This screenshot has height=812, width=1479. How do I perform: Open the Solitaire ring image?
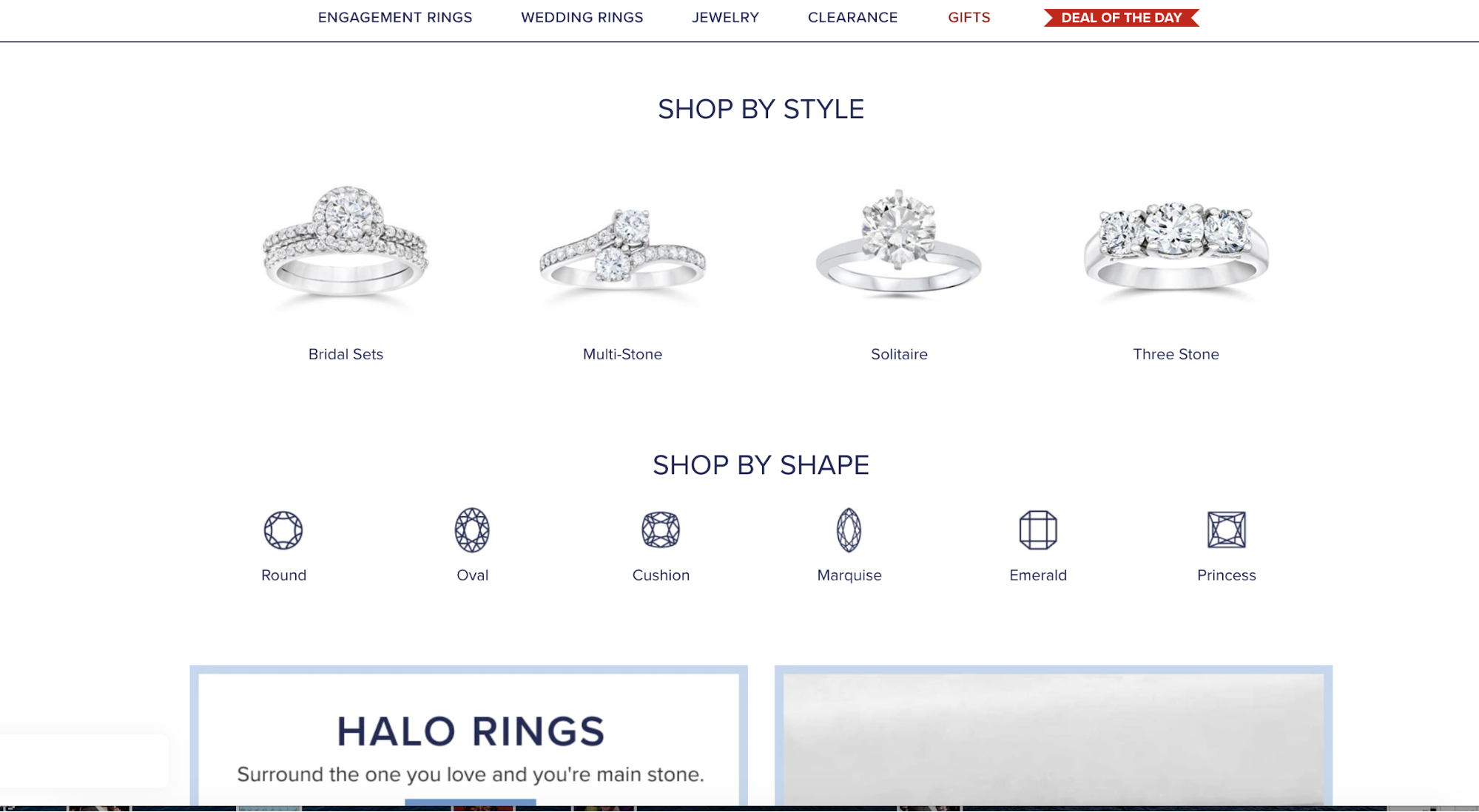pyautogui.click(x=899, y=244)
